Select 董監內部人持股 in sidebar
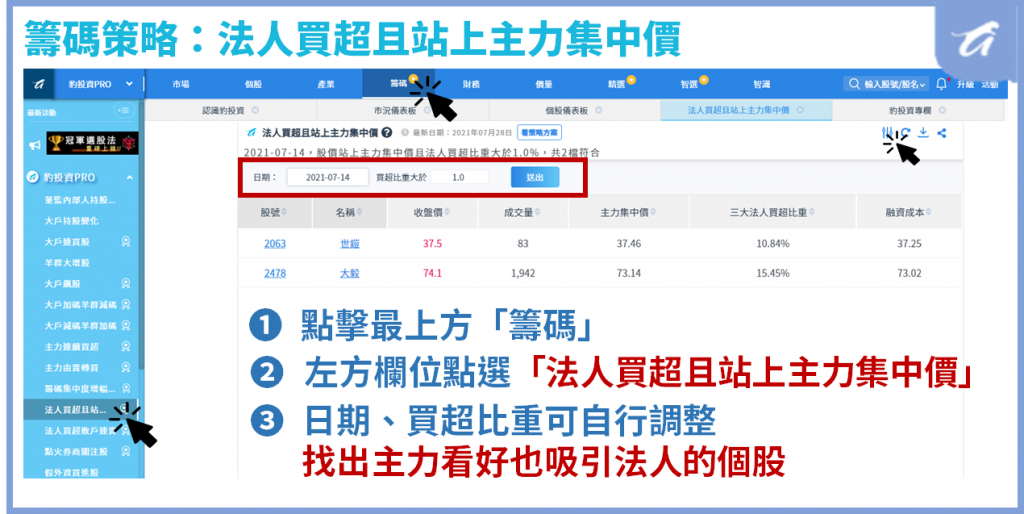The height and width of the screenshot is (514, 1024). click(x=79, y=200)
